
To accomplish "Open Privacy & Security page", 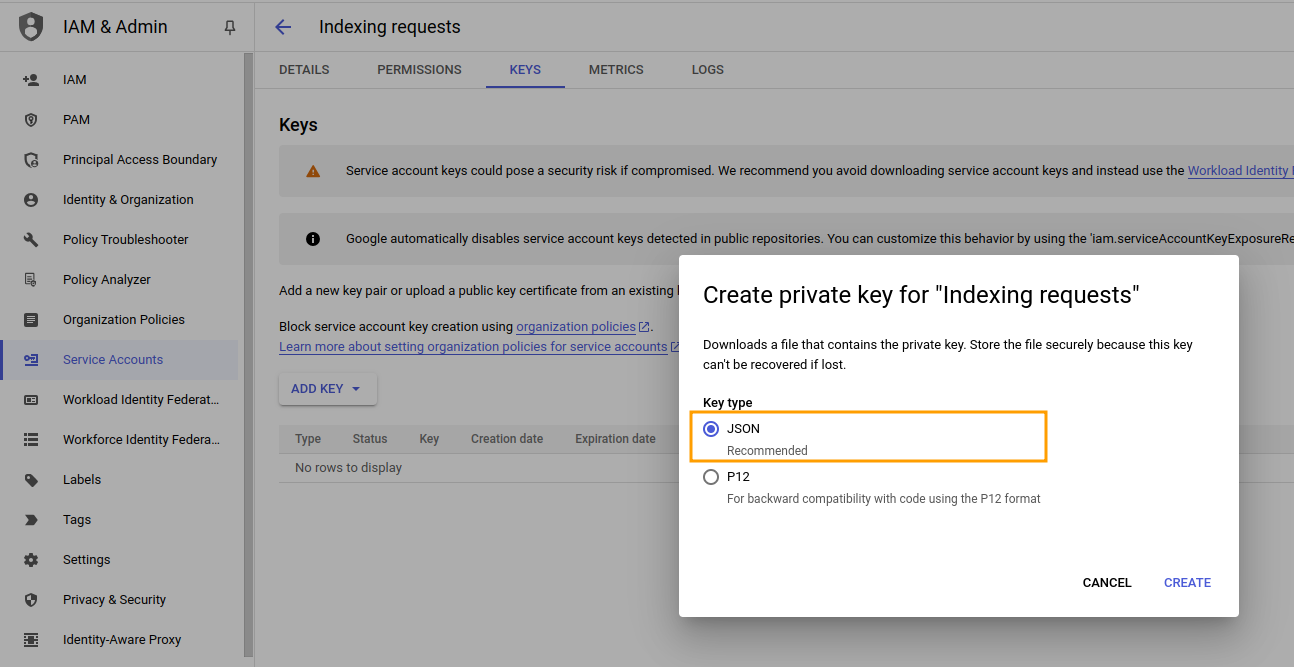I will [119, 599].
